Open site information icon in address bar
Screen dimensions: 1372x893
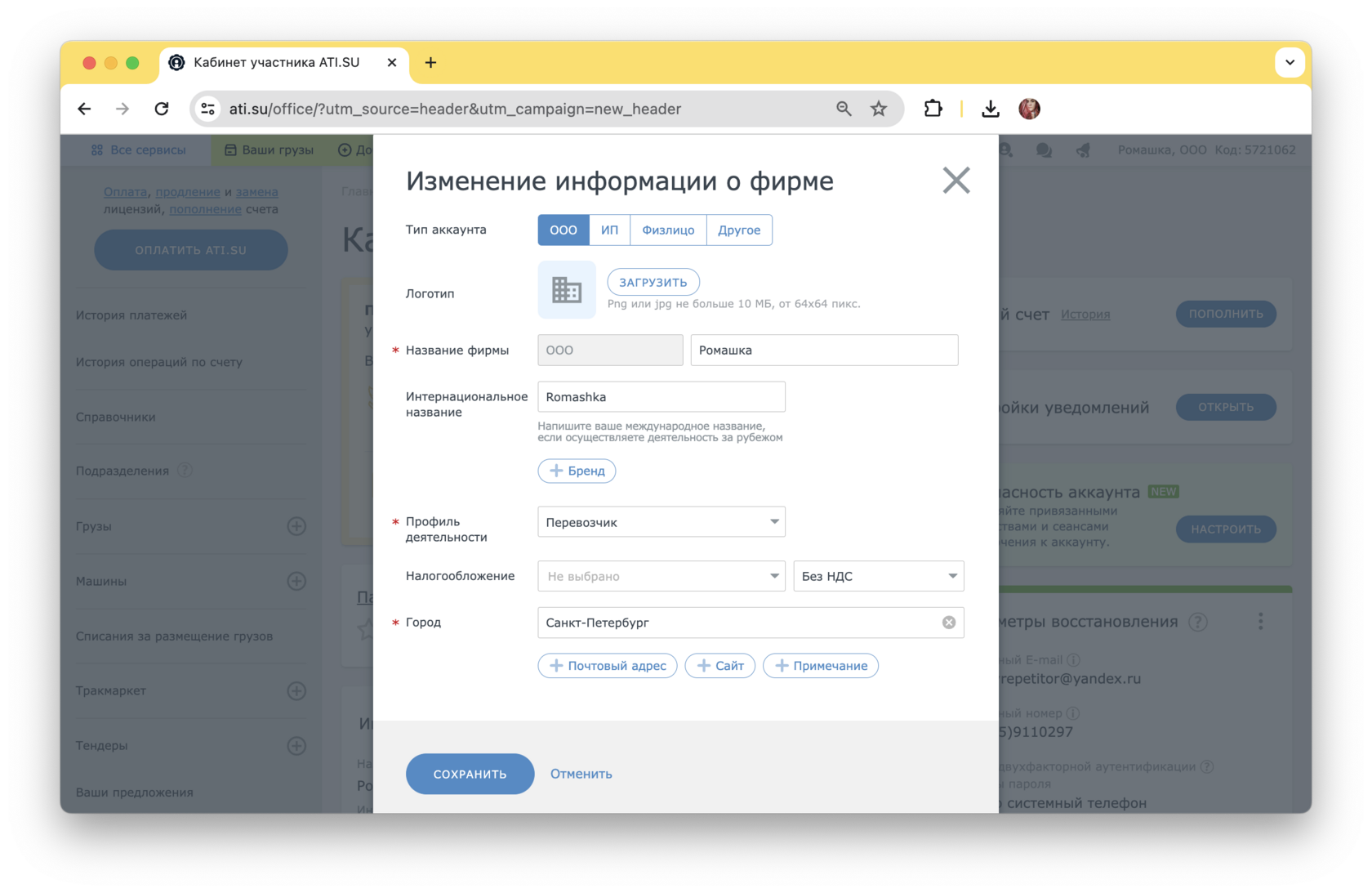[208, 109]
